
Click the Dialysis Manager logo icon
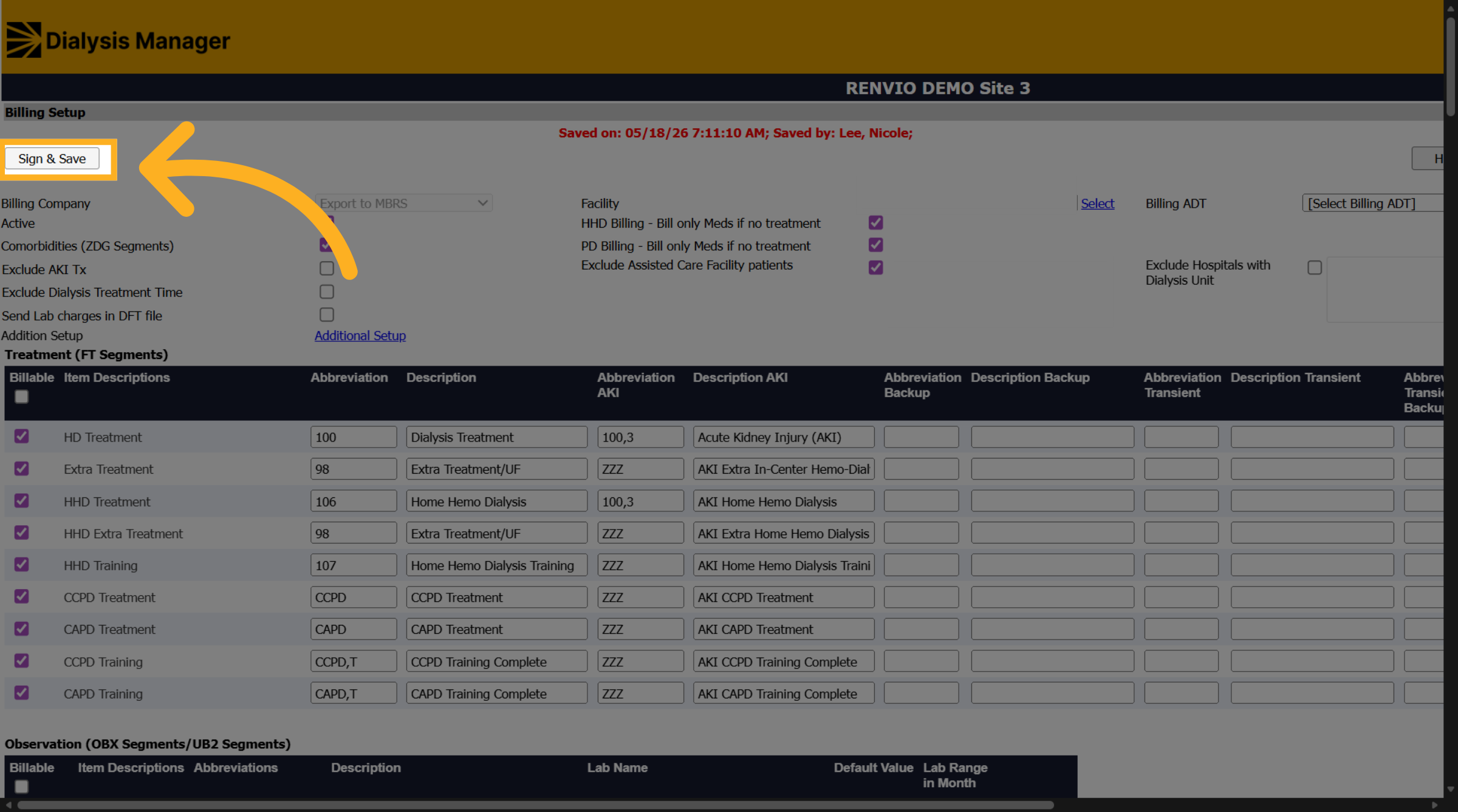24,40
